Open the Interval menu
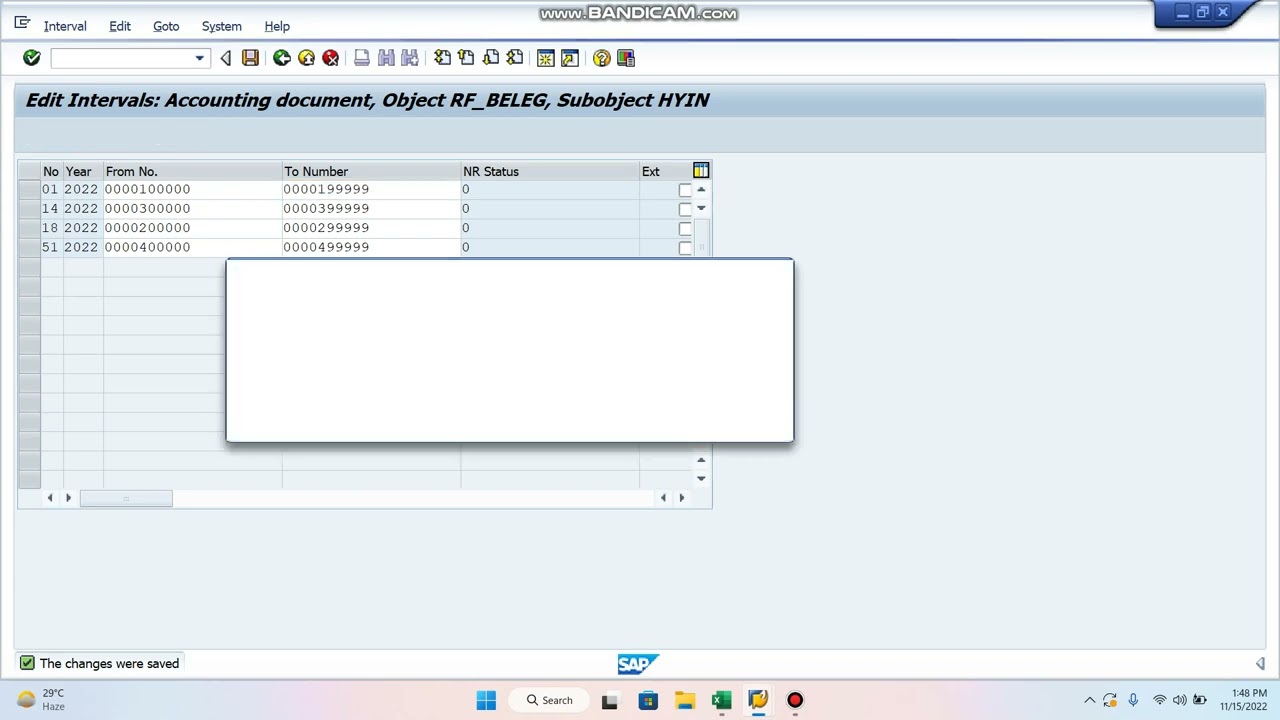 [x=65, y=26]
